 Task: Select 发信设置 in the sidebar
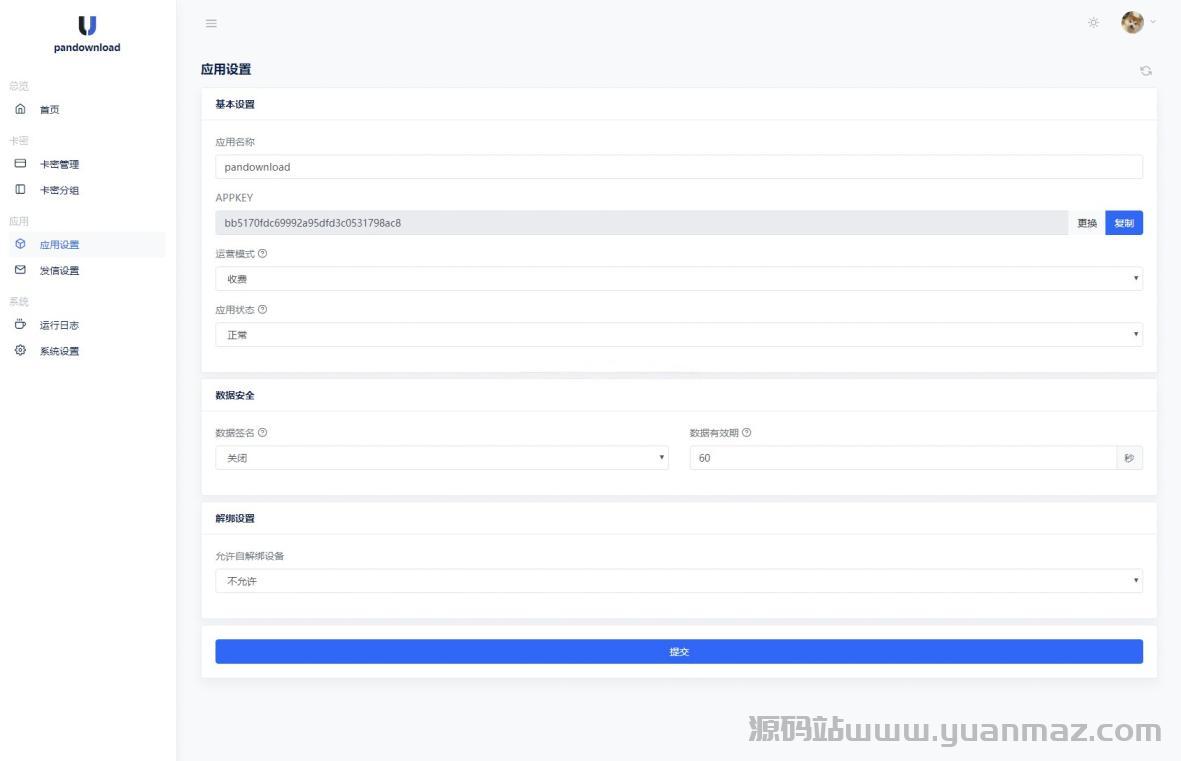pyautogui.click(x=59, y=271)
